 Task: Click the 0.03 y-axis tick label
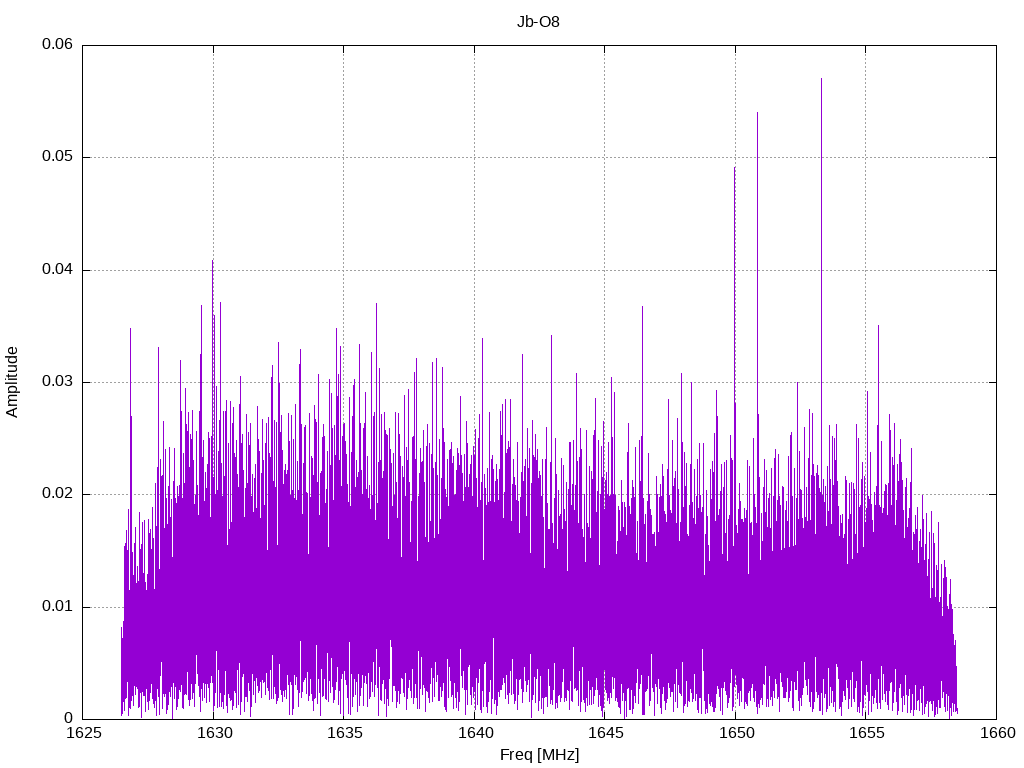coord(57,381)
